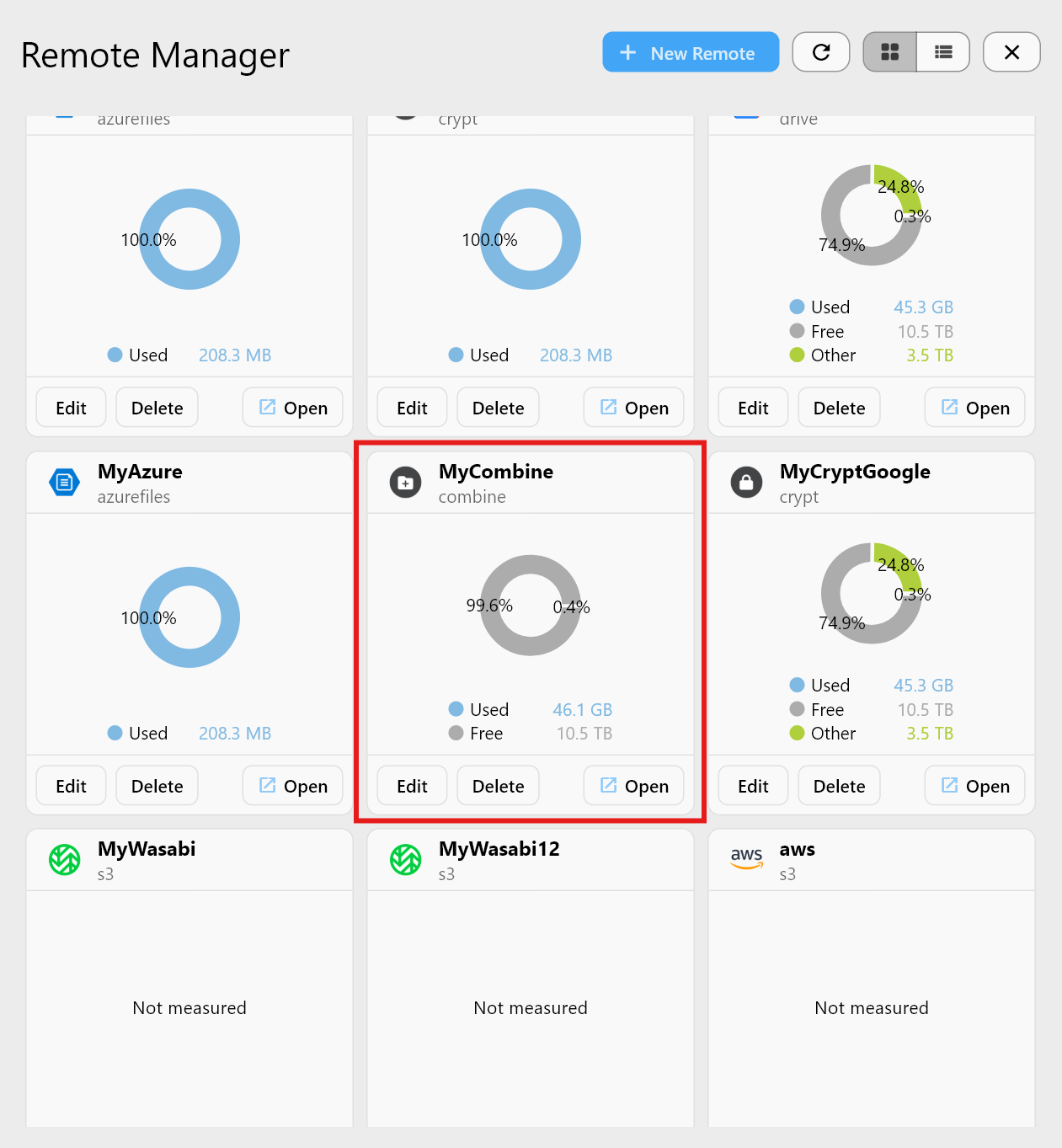
Task: Click New Remote to add a remote
Action: click(x=691, y=51)
